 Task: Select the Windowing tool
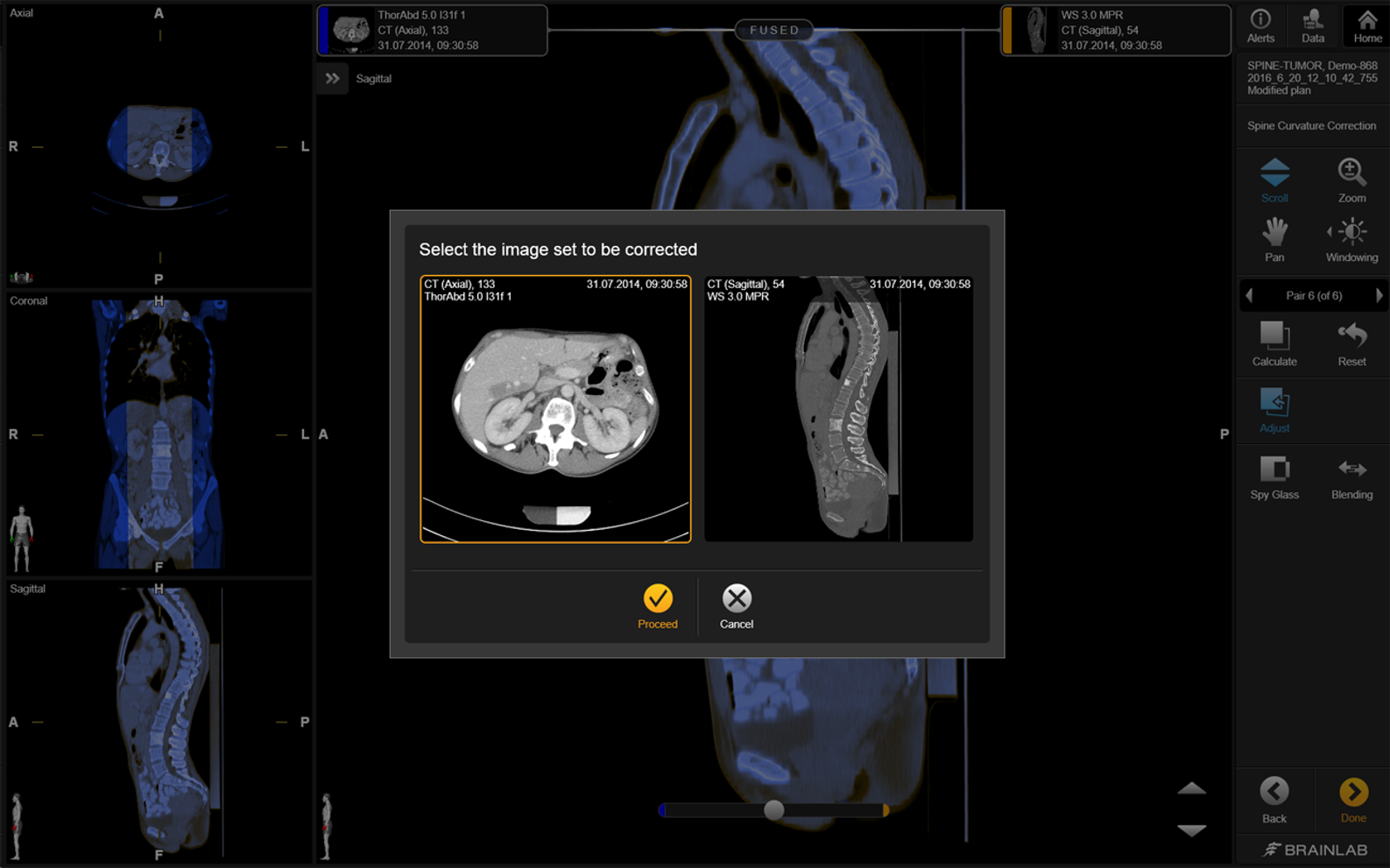1351,240
